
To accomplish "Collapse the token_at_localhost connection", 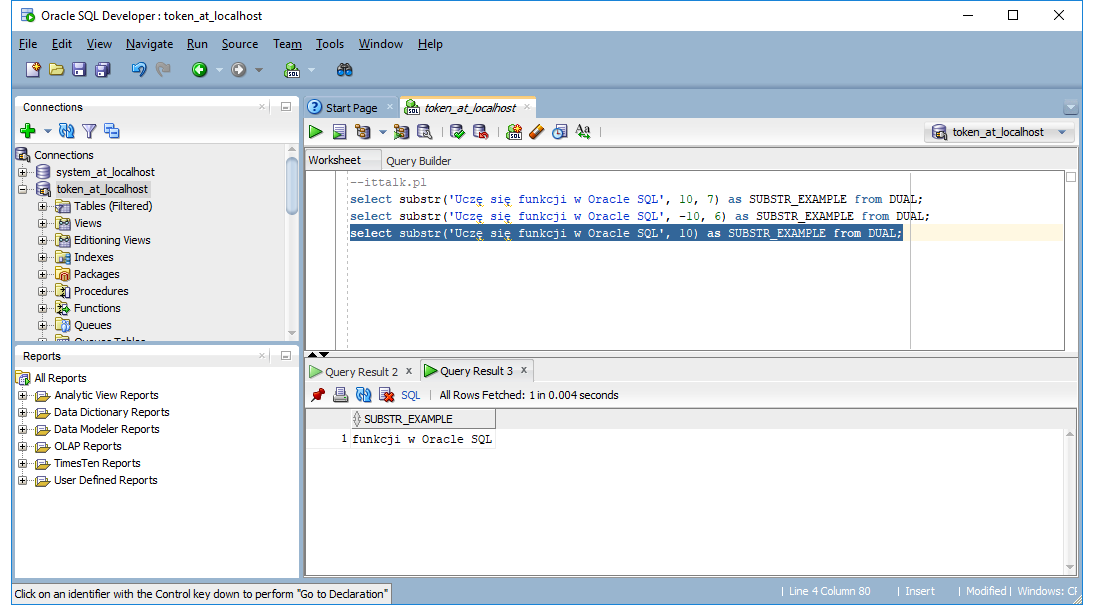I will pos(22,189).
